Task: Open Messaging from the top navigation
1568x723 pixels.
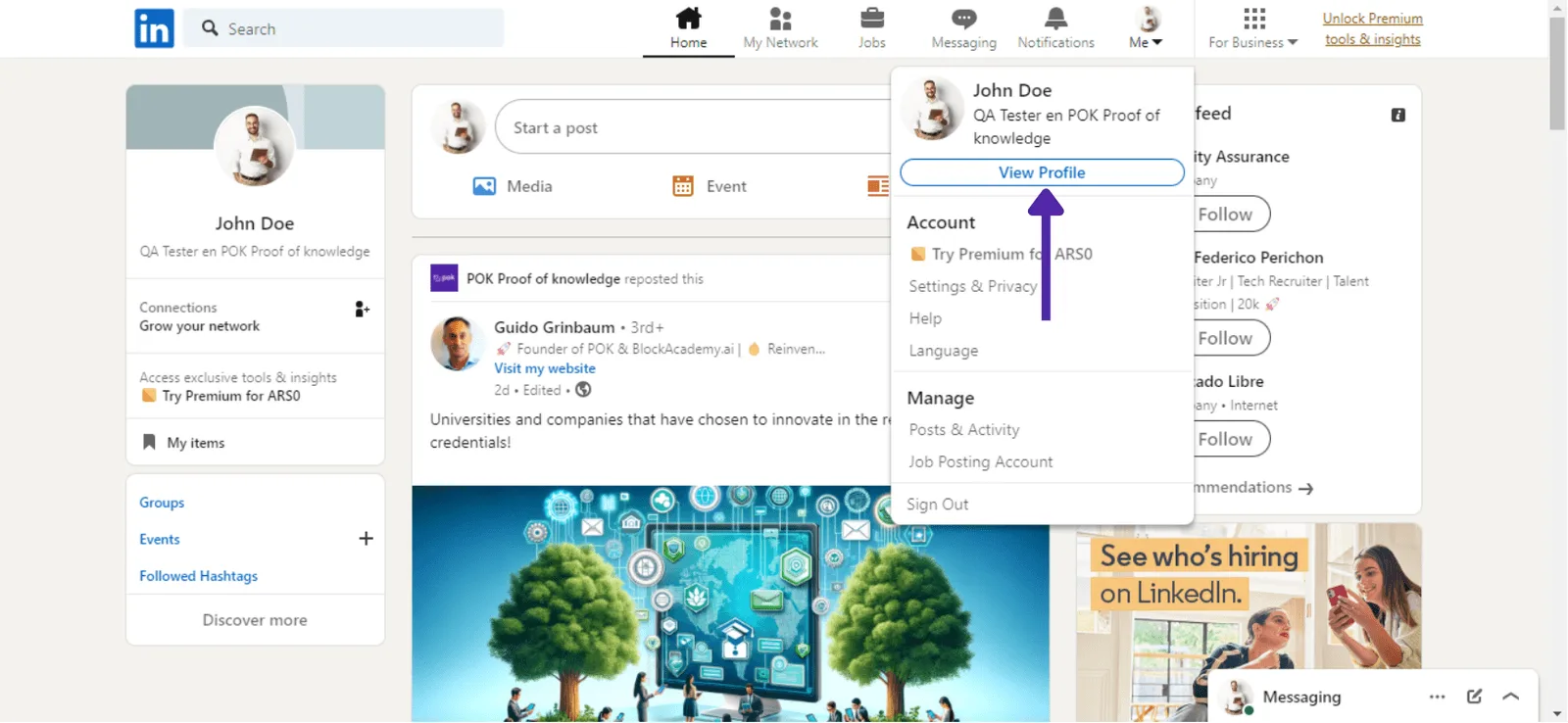Action: pos(963,28)
